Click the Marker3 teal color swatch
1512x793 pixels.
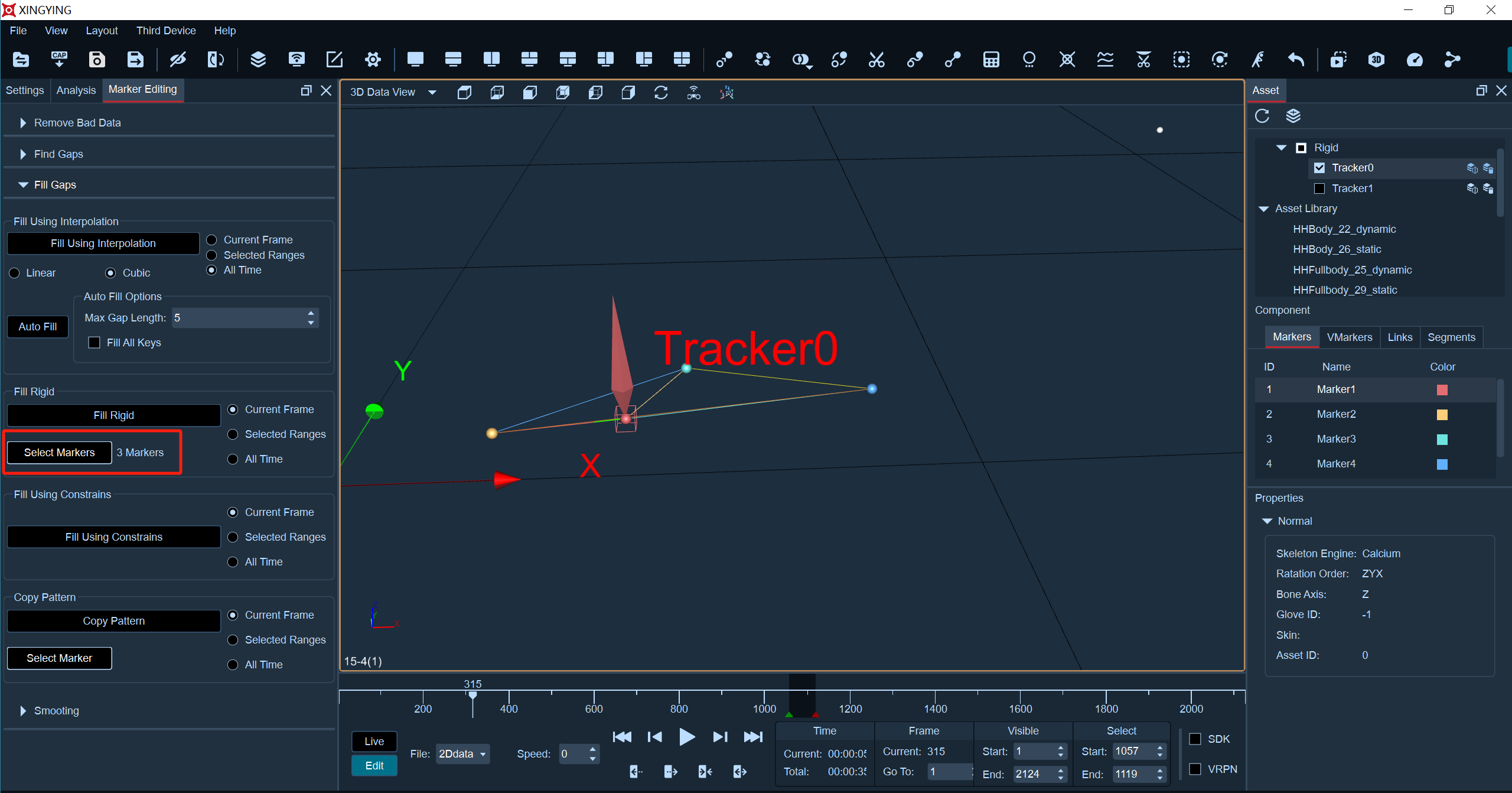(1442, 439)
